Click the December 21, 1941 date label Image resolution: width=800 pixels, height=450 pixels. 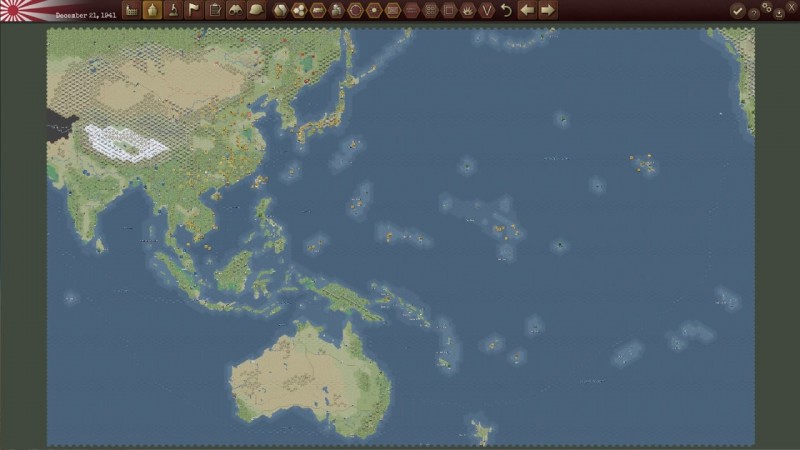pos(85,17)
